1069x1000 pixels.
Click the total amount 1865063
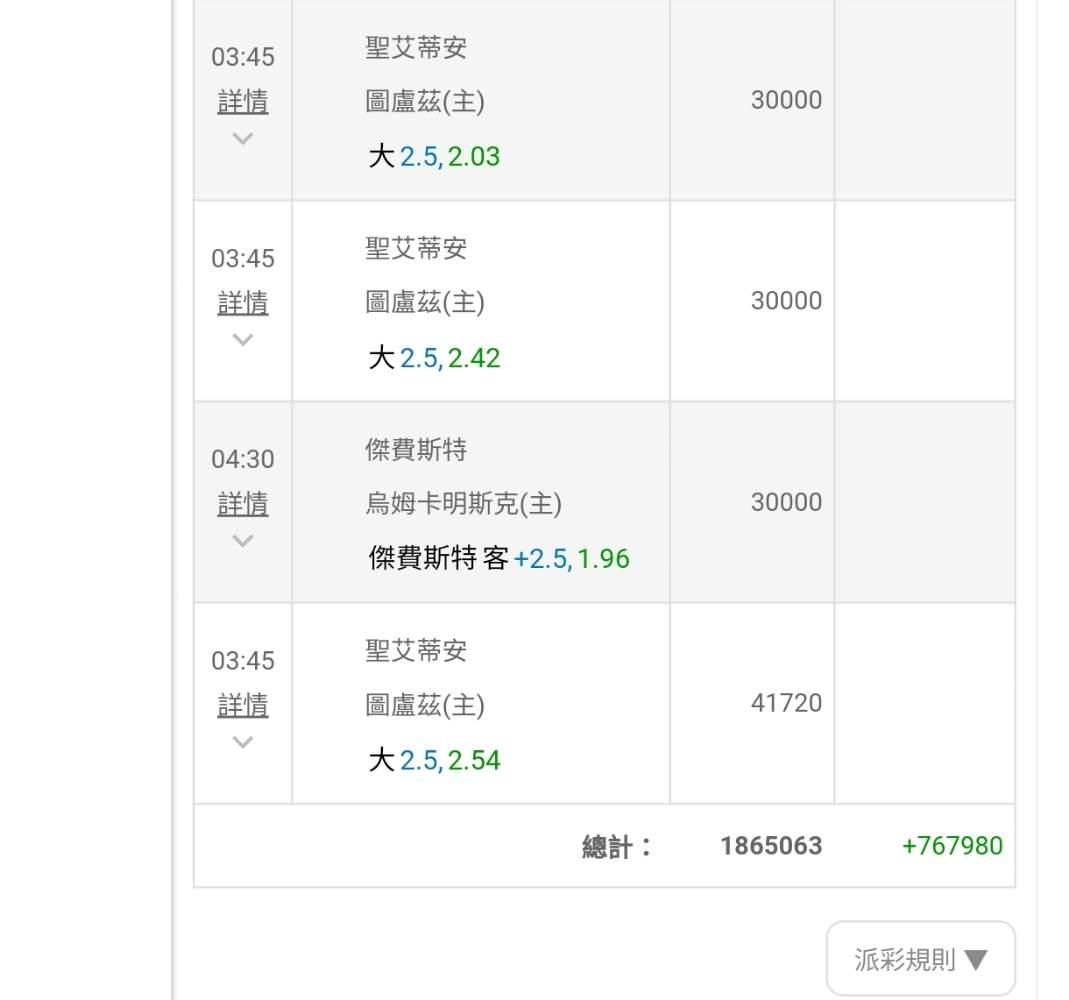coord(770,846)
